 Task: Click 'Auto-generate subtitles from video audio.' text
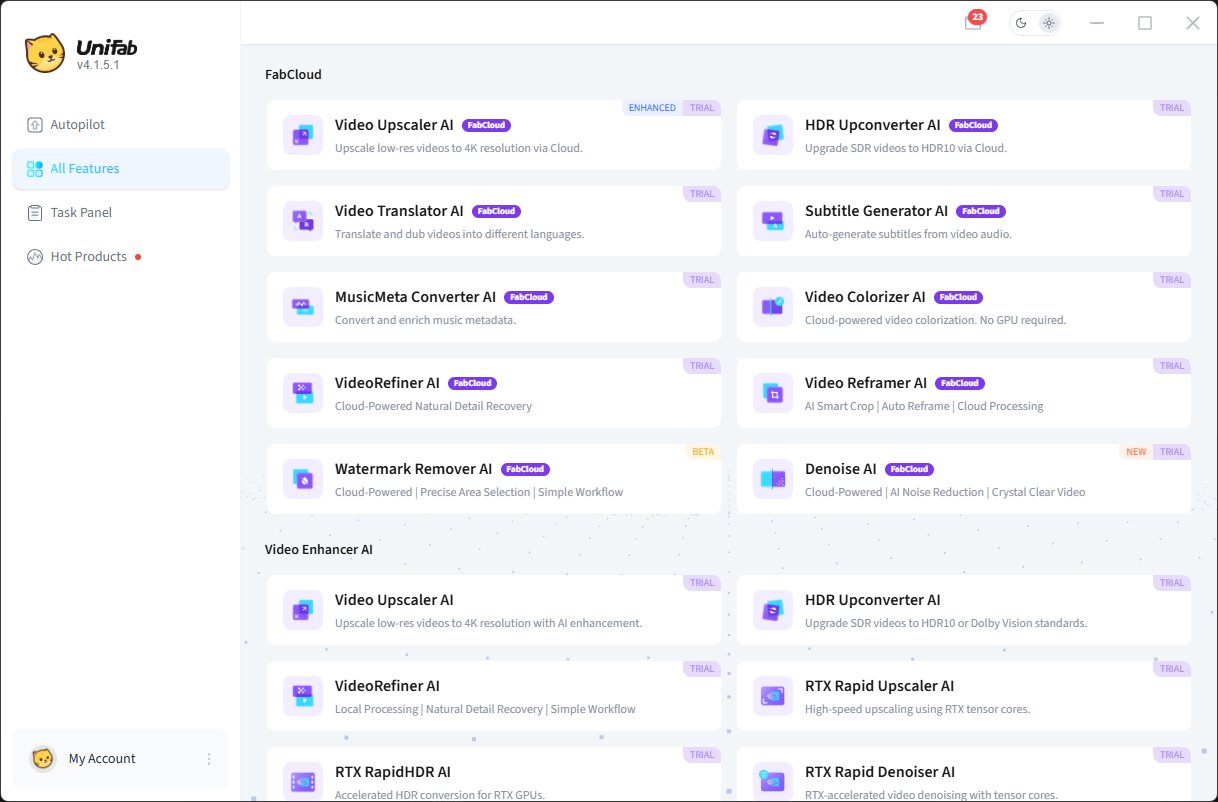(908, 234)
